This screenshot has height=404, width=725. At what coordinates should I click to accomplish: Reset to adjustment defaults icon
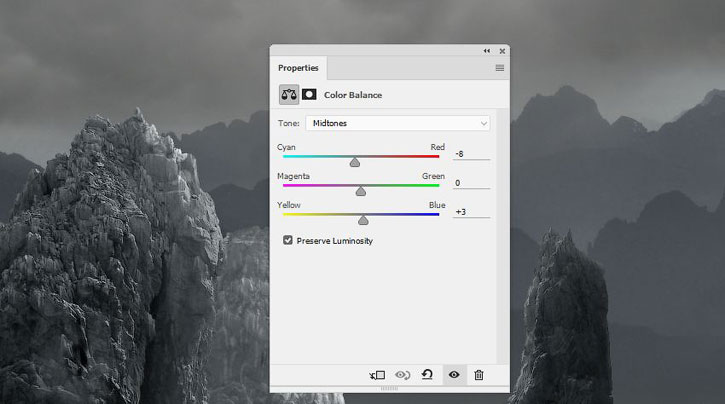pos(428,374)
